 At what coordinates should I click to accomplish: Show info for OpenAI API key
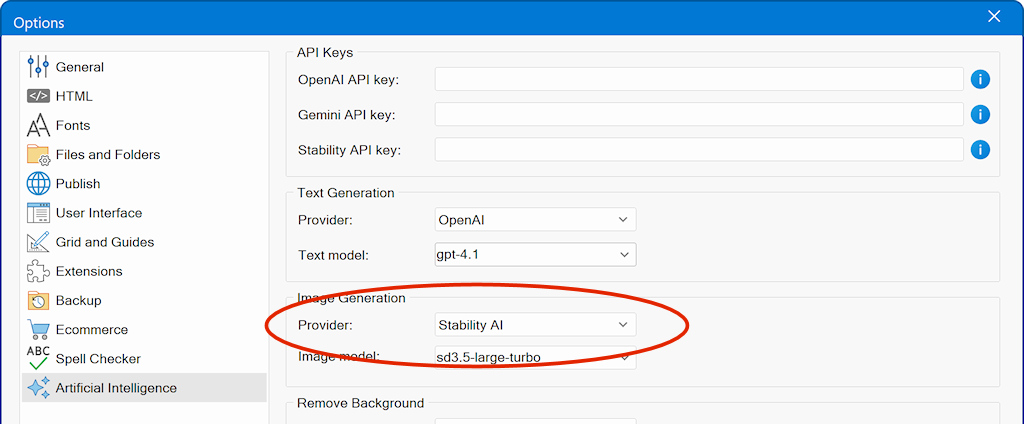pos(980,80)
